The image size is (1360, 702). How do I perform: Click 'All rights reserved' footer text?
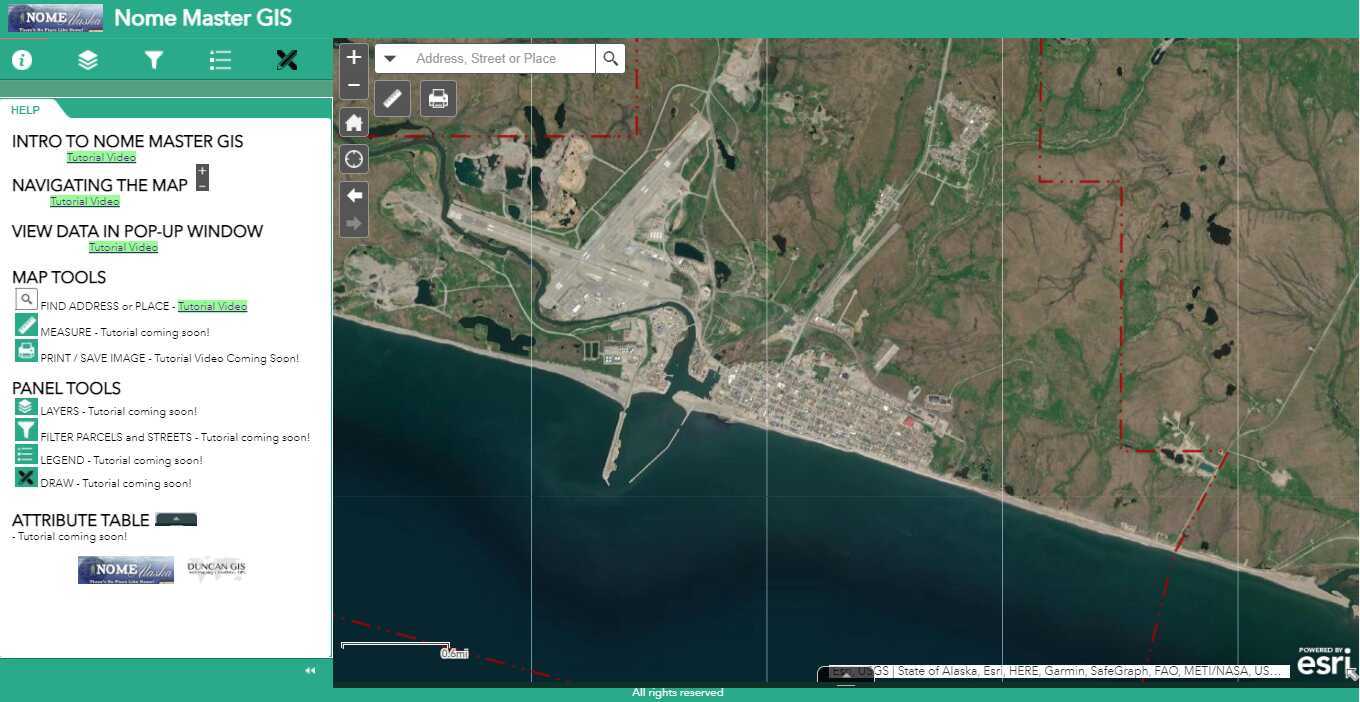677,692
